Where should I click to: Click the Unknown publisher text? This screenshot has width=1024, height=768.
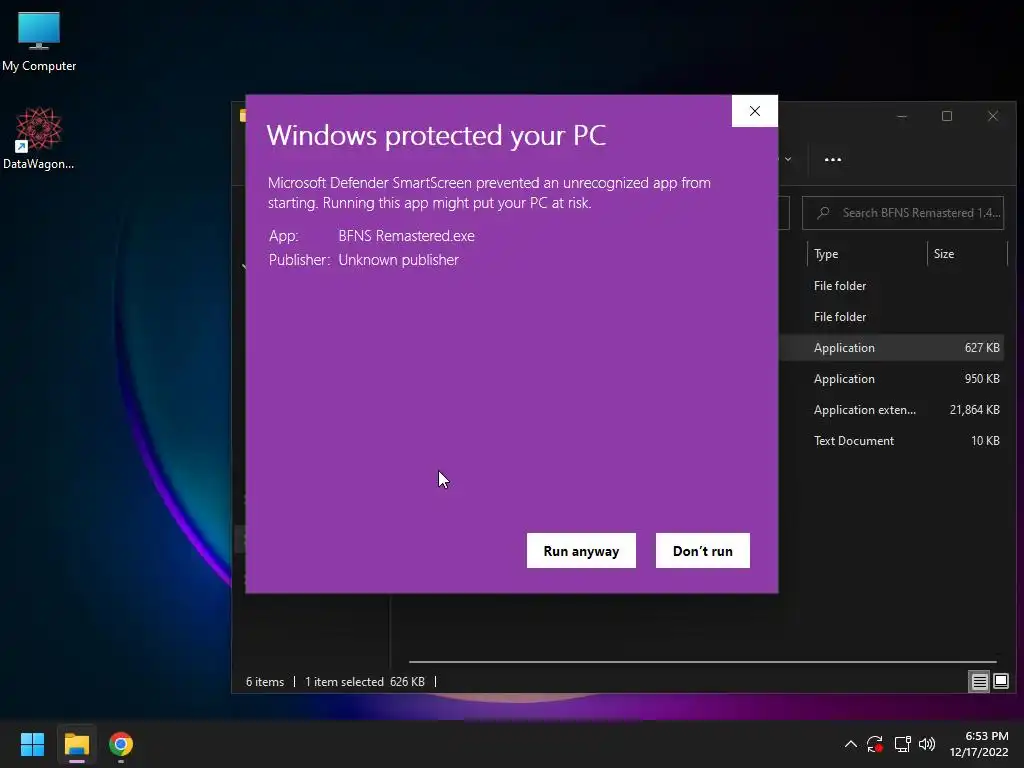point(398,260)
